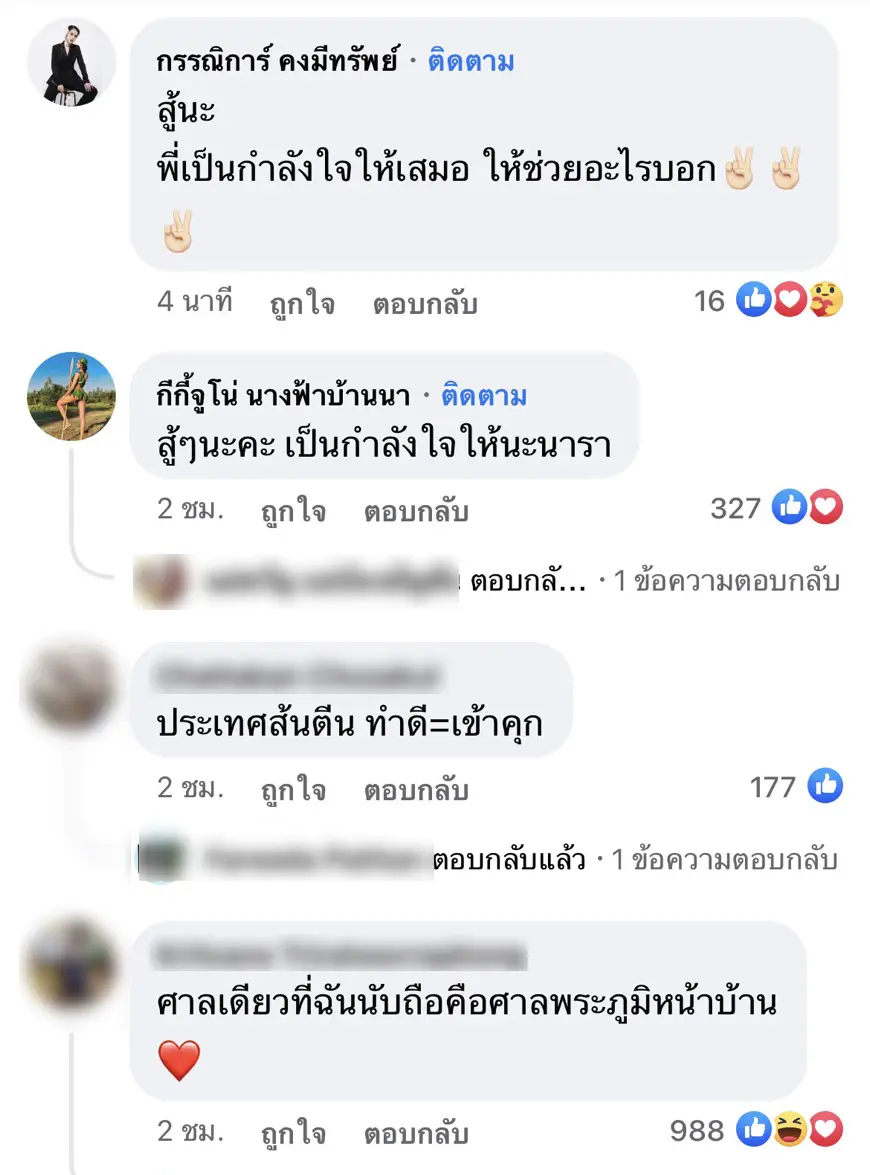This screenshot has height=1175, width=870.
Task: Click the red heart reaction beside the 988 count
Action: tap(826, 1129)
